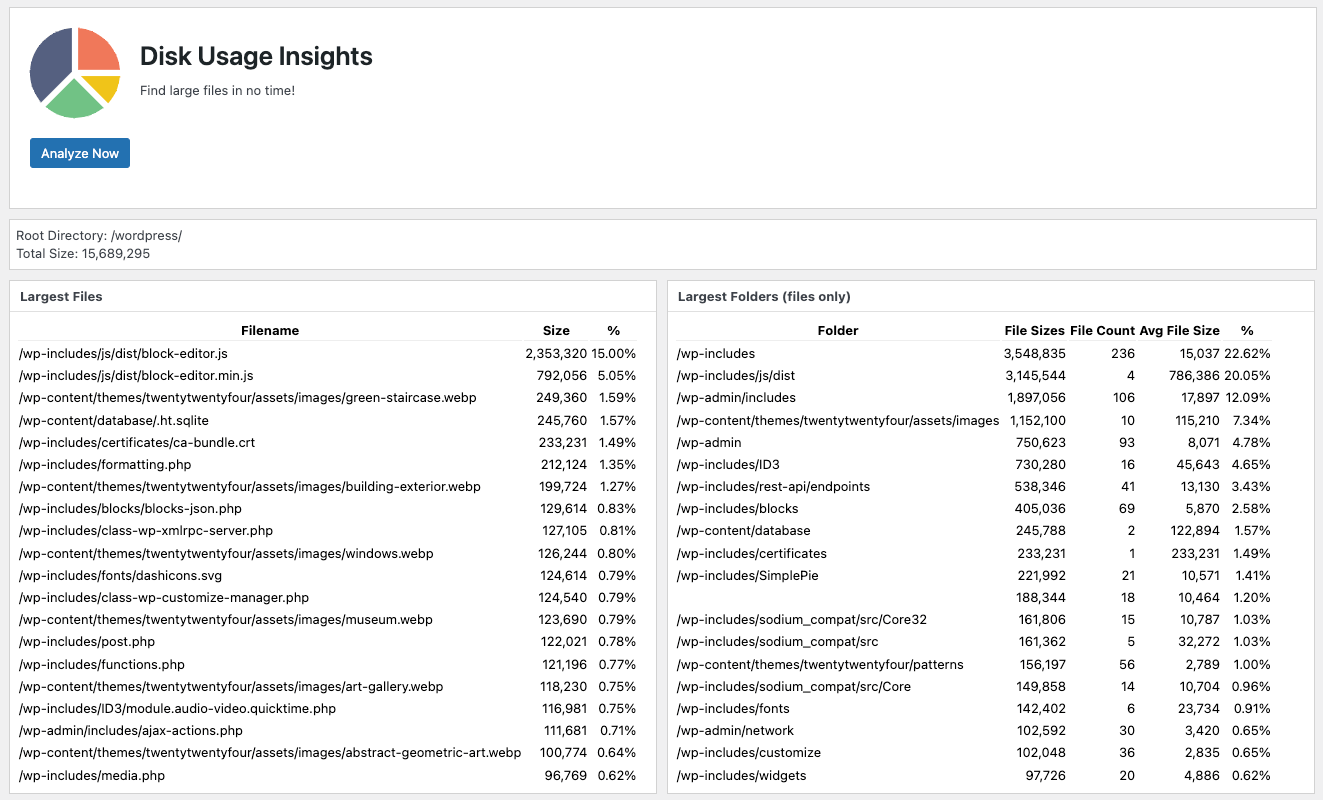Select /wp-includes/js/dist/block-editor.min.js file row
The width and height of the screenshot is (1323, 800).
[328, 375]
